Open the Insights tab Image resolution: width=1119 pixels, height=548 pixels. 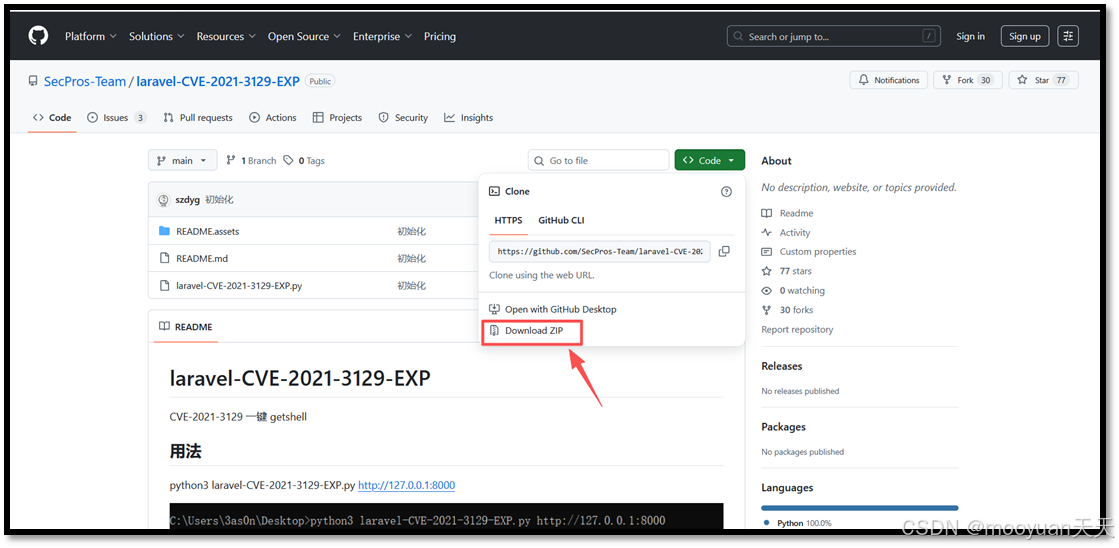coord(468,118)
